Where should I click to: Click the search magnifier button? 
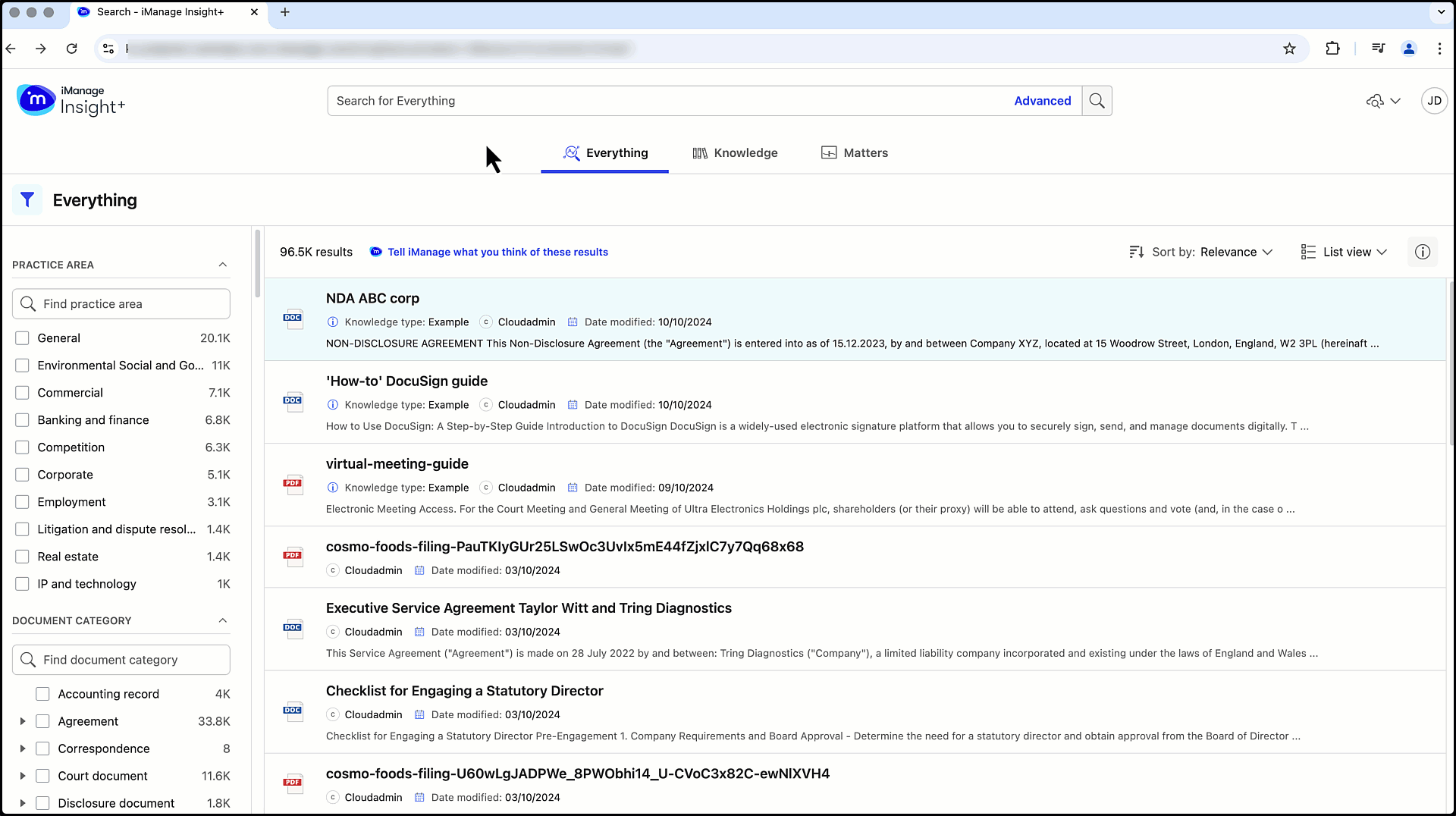pyautogui.click(x=1097, y=101)
